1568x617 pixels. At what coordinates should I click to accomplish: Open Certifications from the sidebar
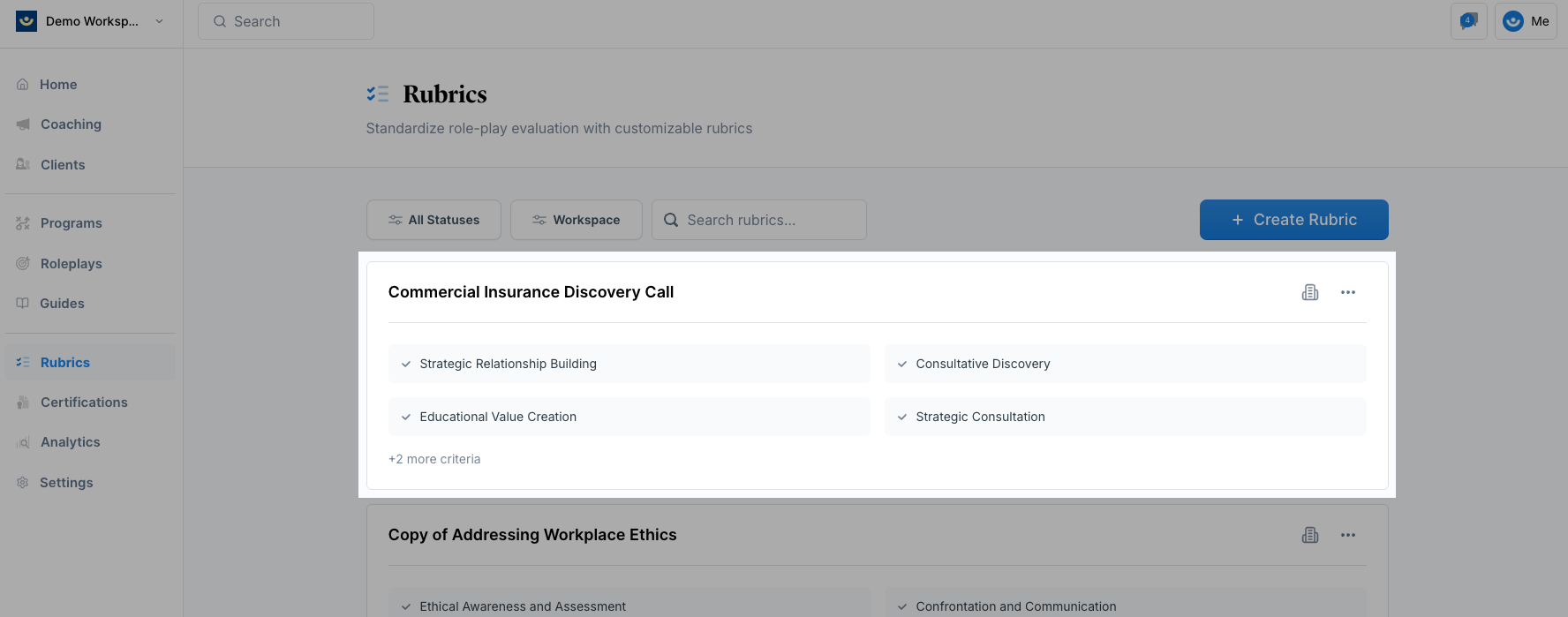(x=84, y=403)
